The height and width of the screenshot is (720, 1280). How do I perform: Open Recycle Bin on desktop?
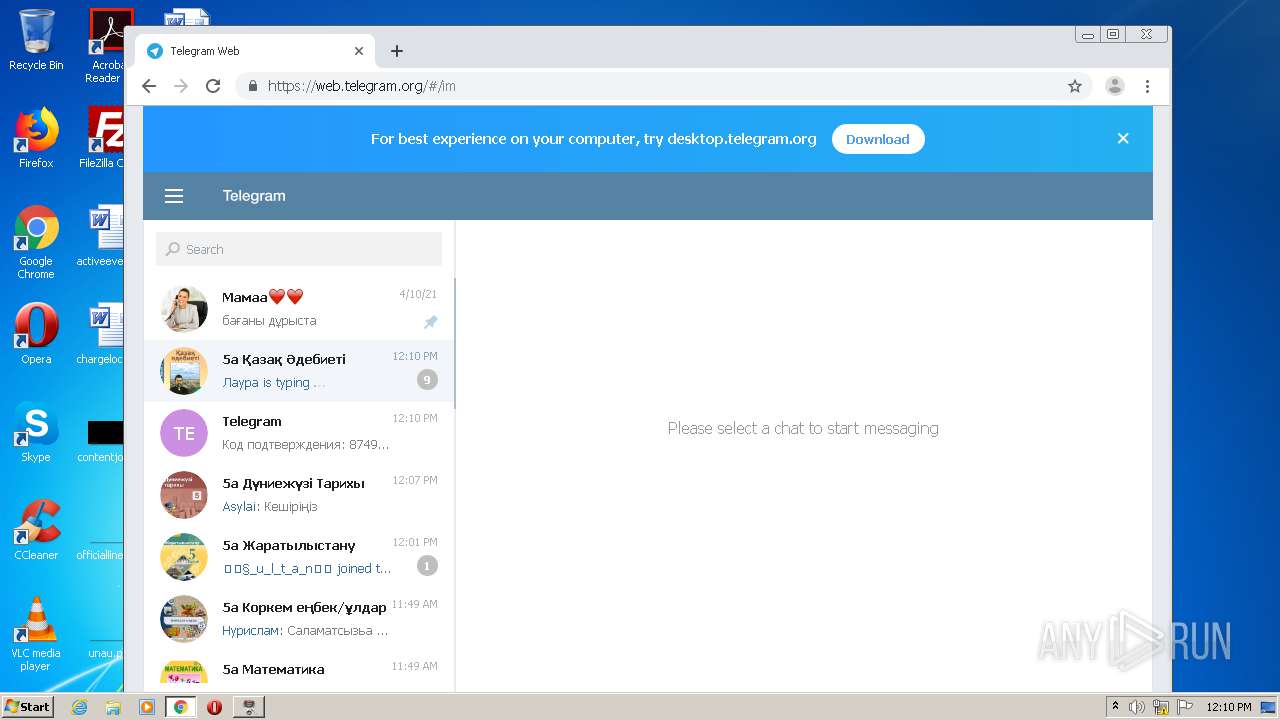36,40
